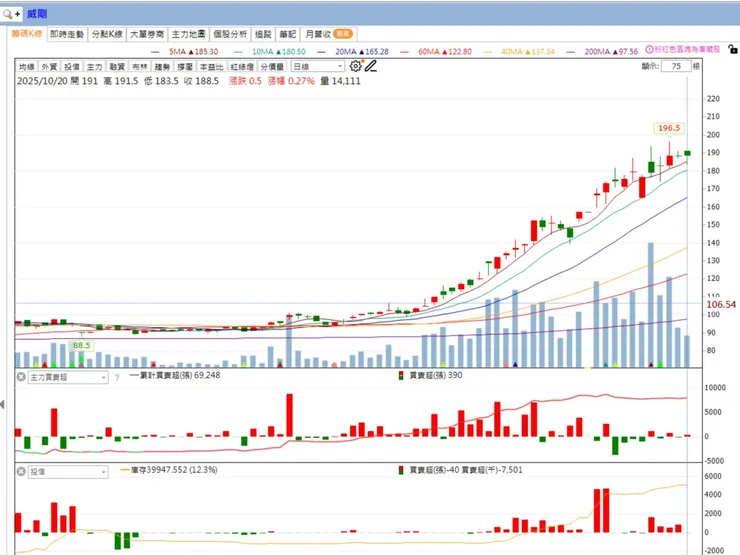Image resolution: width=740 pixels, height=555 pixels.
Task: Click 5MA value 185.30
Action: click(206, 51)
